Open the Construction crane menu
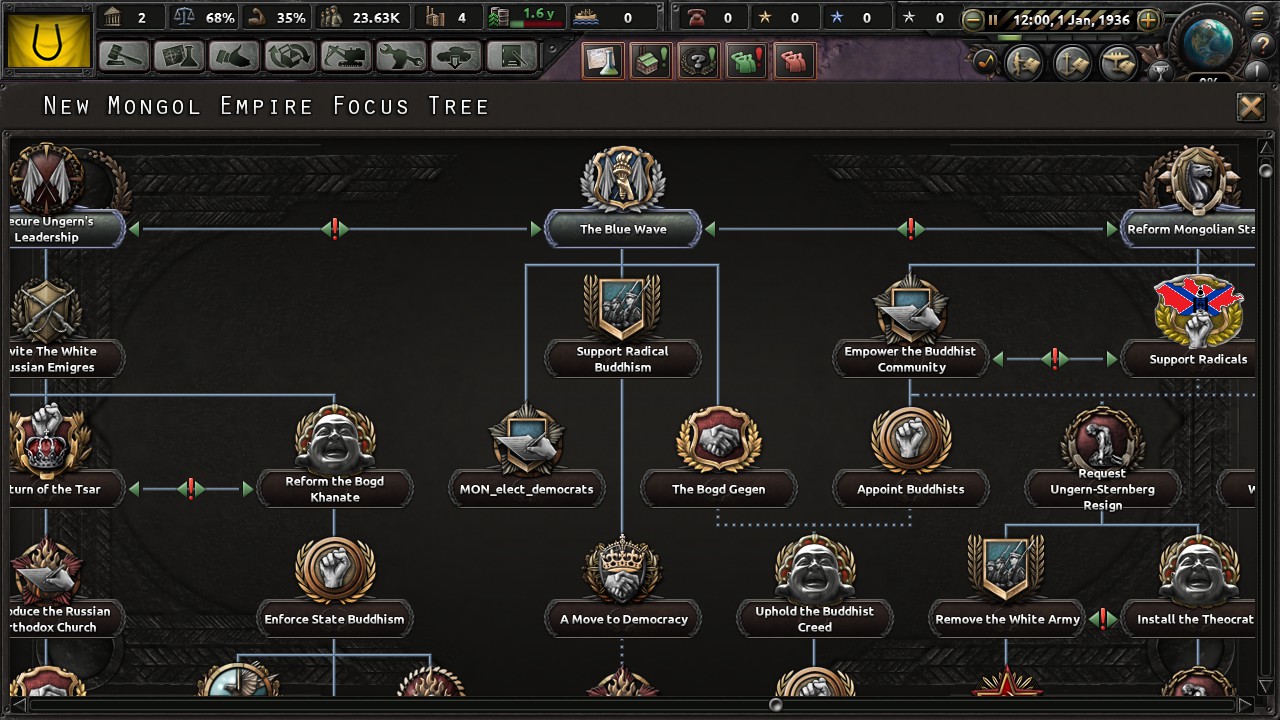The width and height of the screenshot is (1280, 720). [345, 56]
